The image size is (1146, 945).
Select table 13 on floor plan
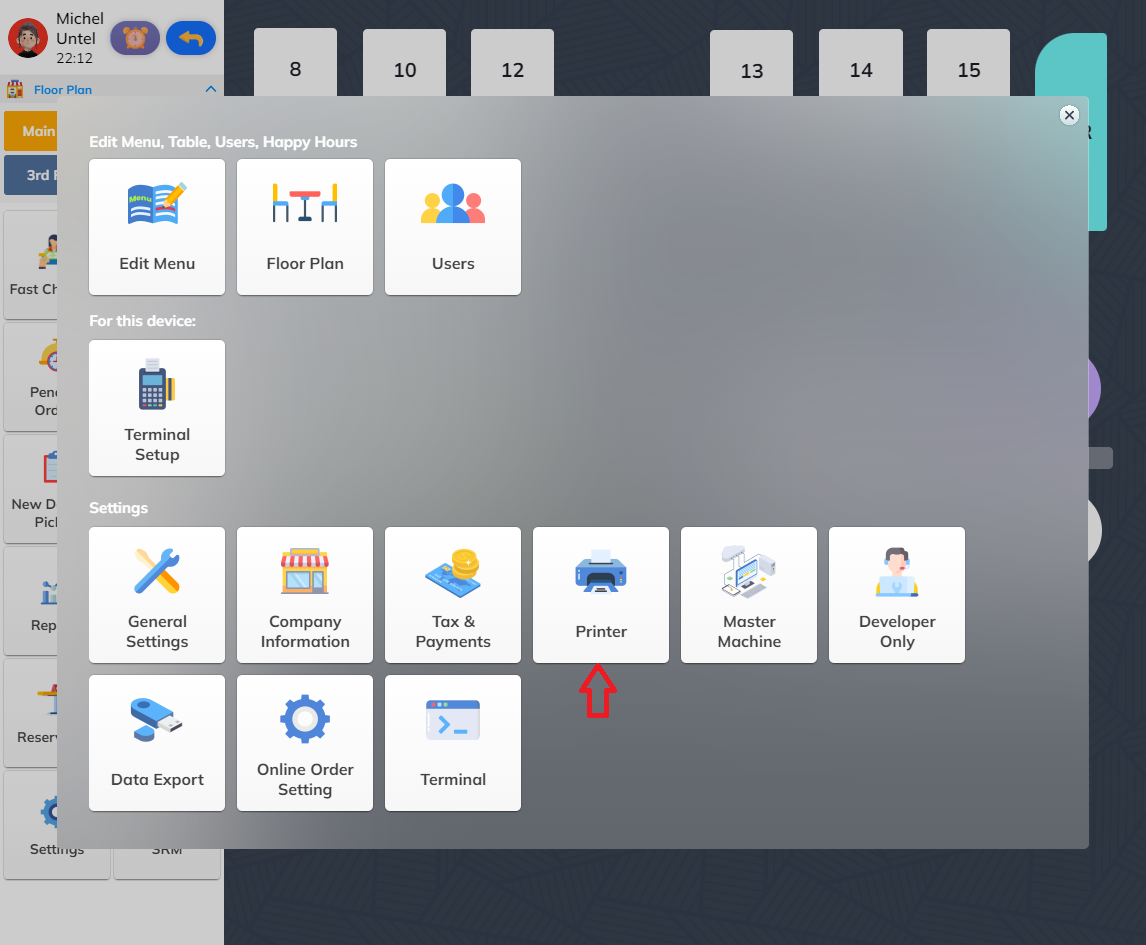tap(751, 64)
